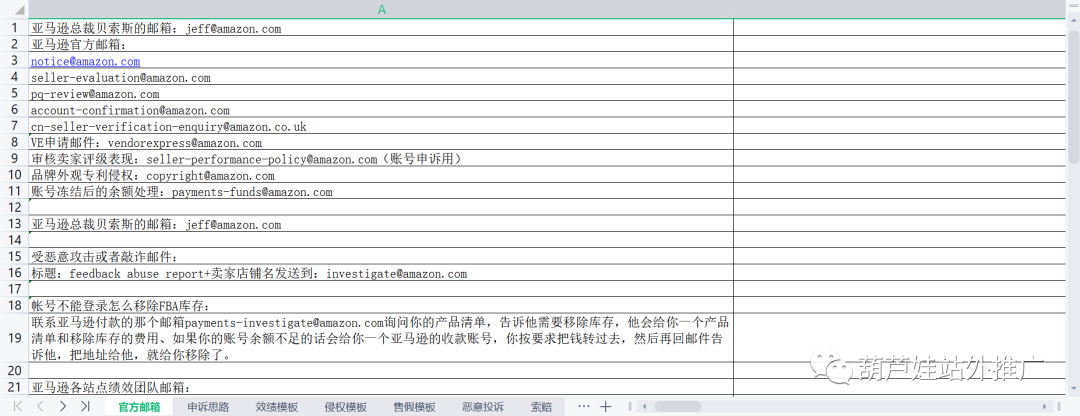Viewport: 1080px width, 416px height.
Task: Select the payments-funds@amazon.com cell
Action: [x=382, y=191]
